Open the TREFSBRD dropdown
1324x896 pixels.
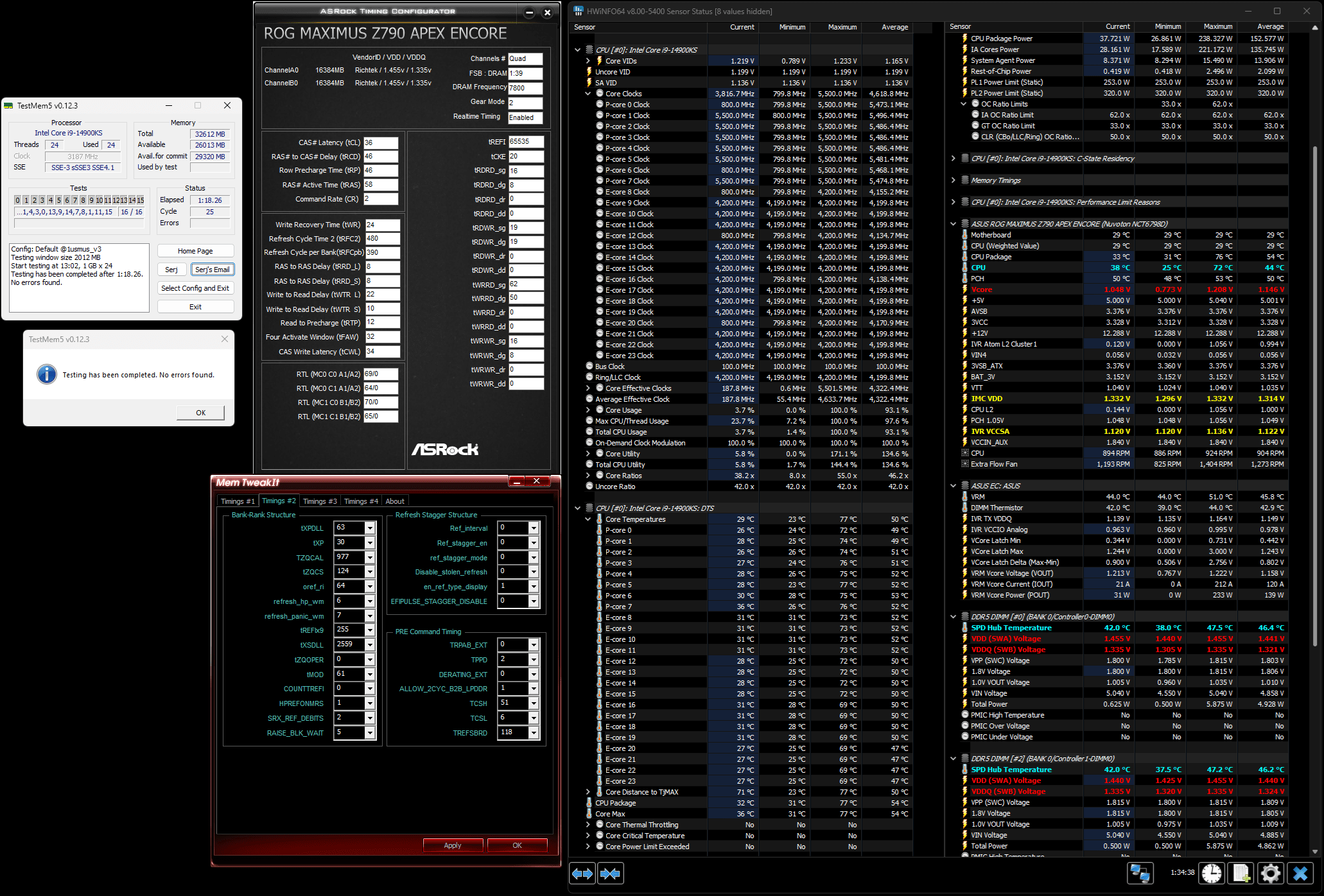[x=534, y=732]
